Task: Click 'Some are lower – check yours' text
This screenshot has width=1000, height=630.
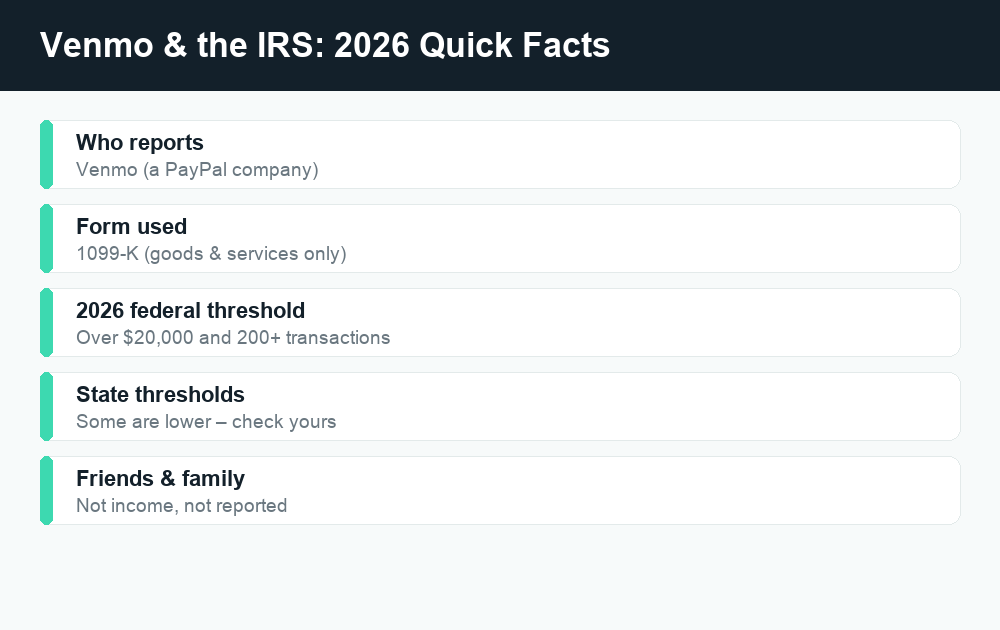Action: [x=206, y=421]
